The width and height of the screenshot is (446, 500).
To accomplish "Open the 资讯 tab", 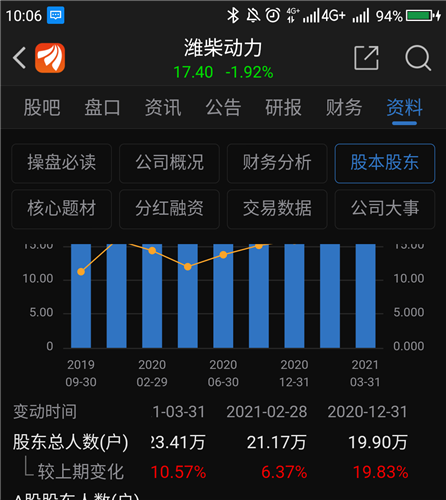I will pyautogui.click(x=163, y=107).
